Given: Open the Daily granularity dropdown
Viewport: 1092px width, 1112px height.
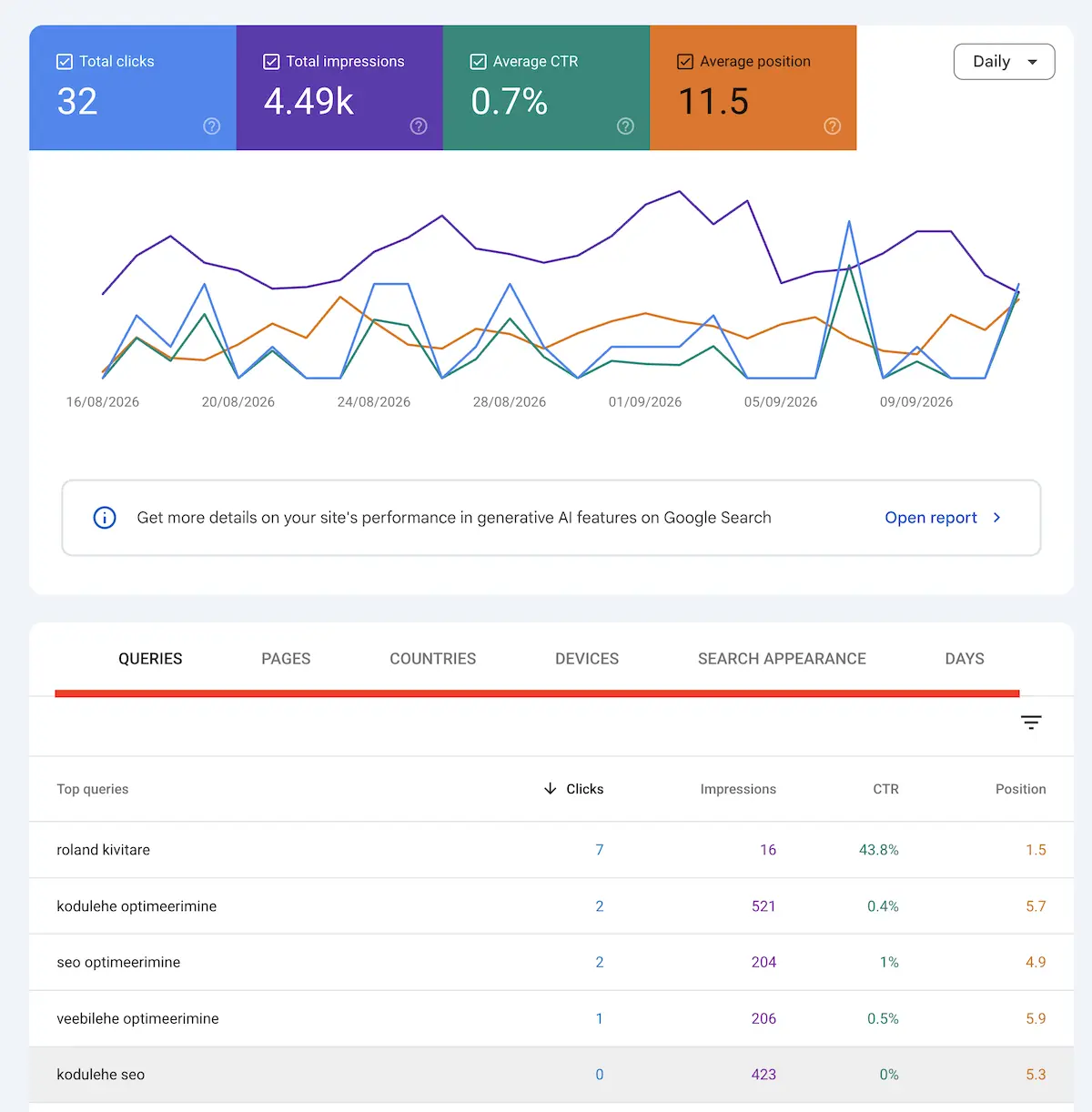Looking at the screenshot, I should point(1004,62).
